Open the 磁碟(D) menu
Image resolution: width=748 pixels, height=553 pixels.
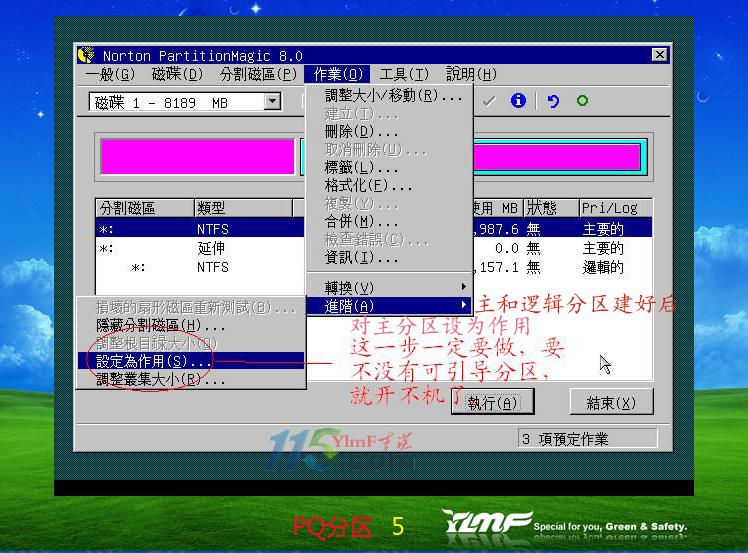click(177, 74)
